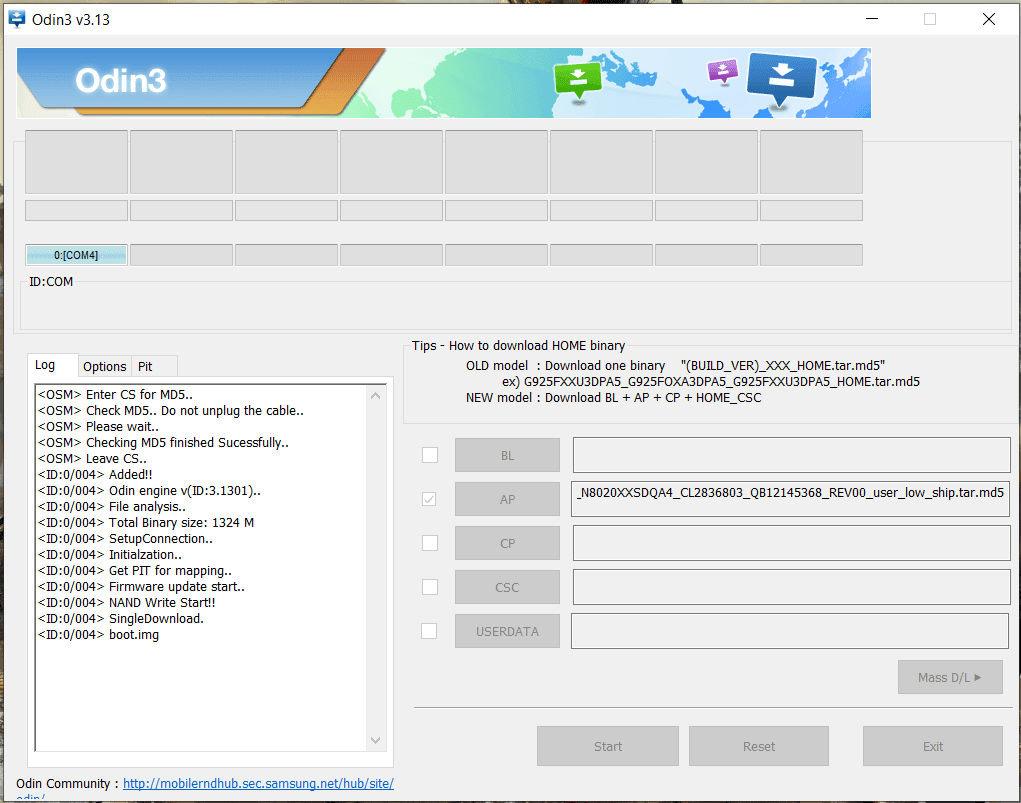1021x803 pixels.
Task: Click the Exit button
Action: [x=932, y=746]
